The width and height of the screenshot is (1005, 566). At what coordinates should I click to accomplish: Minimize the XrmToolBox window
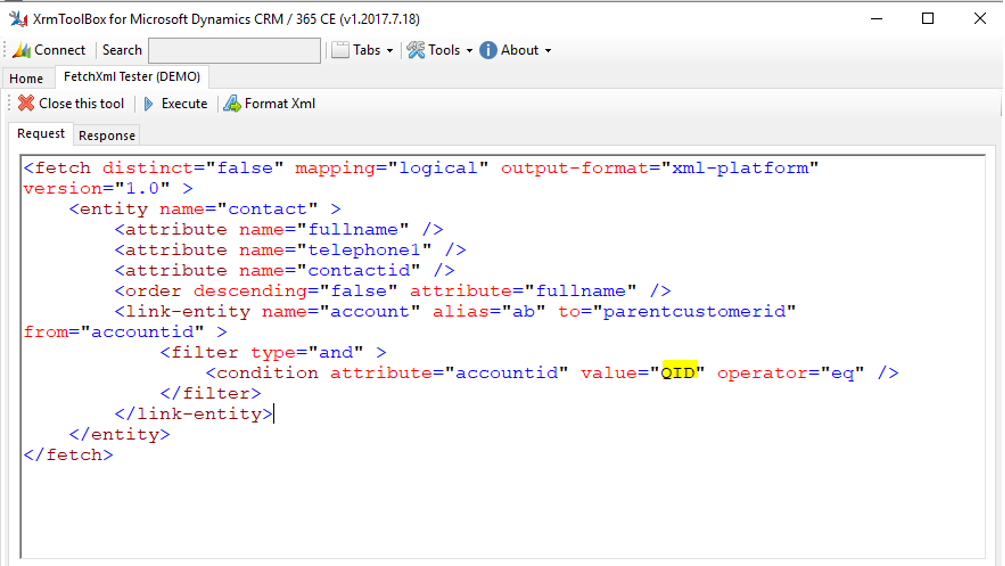tap(877, 19)
